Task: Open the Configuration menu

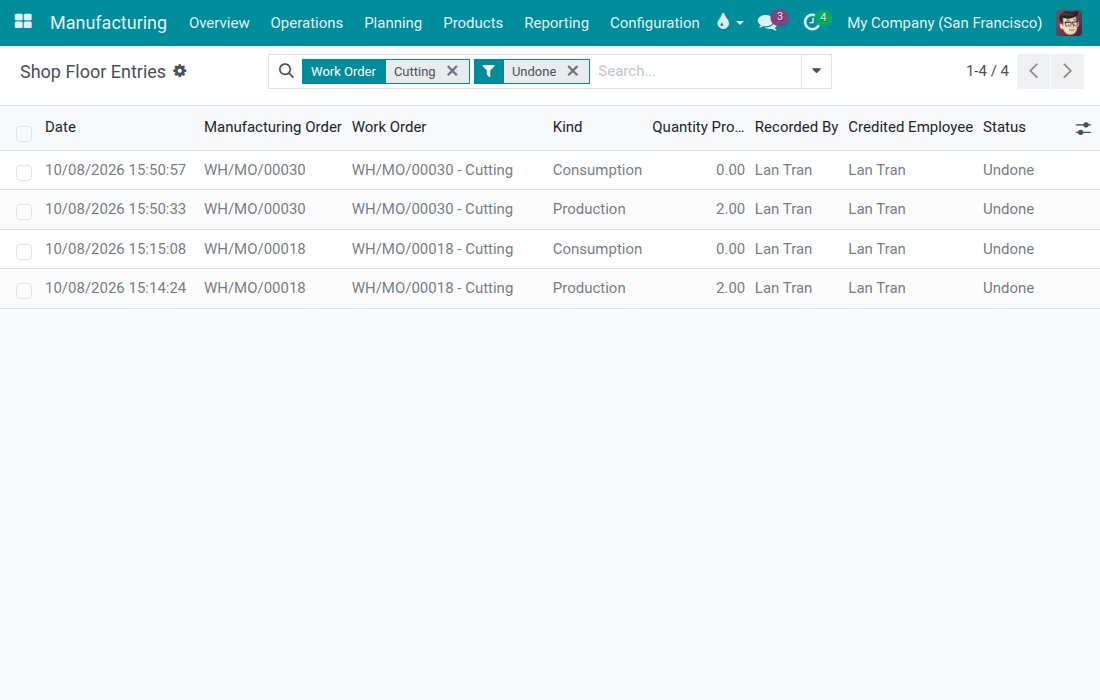Action: (655, 22)
